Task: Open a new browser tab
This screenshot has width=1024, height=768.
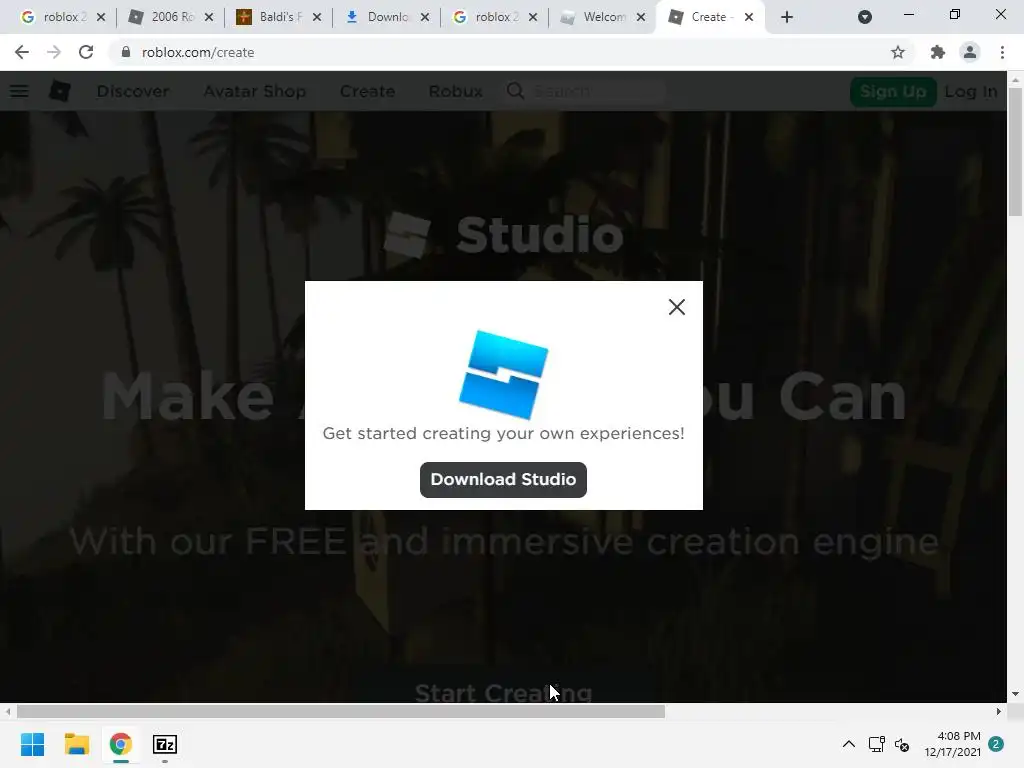Action: (x=787, y=17)
